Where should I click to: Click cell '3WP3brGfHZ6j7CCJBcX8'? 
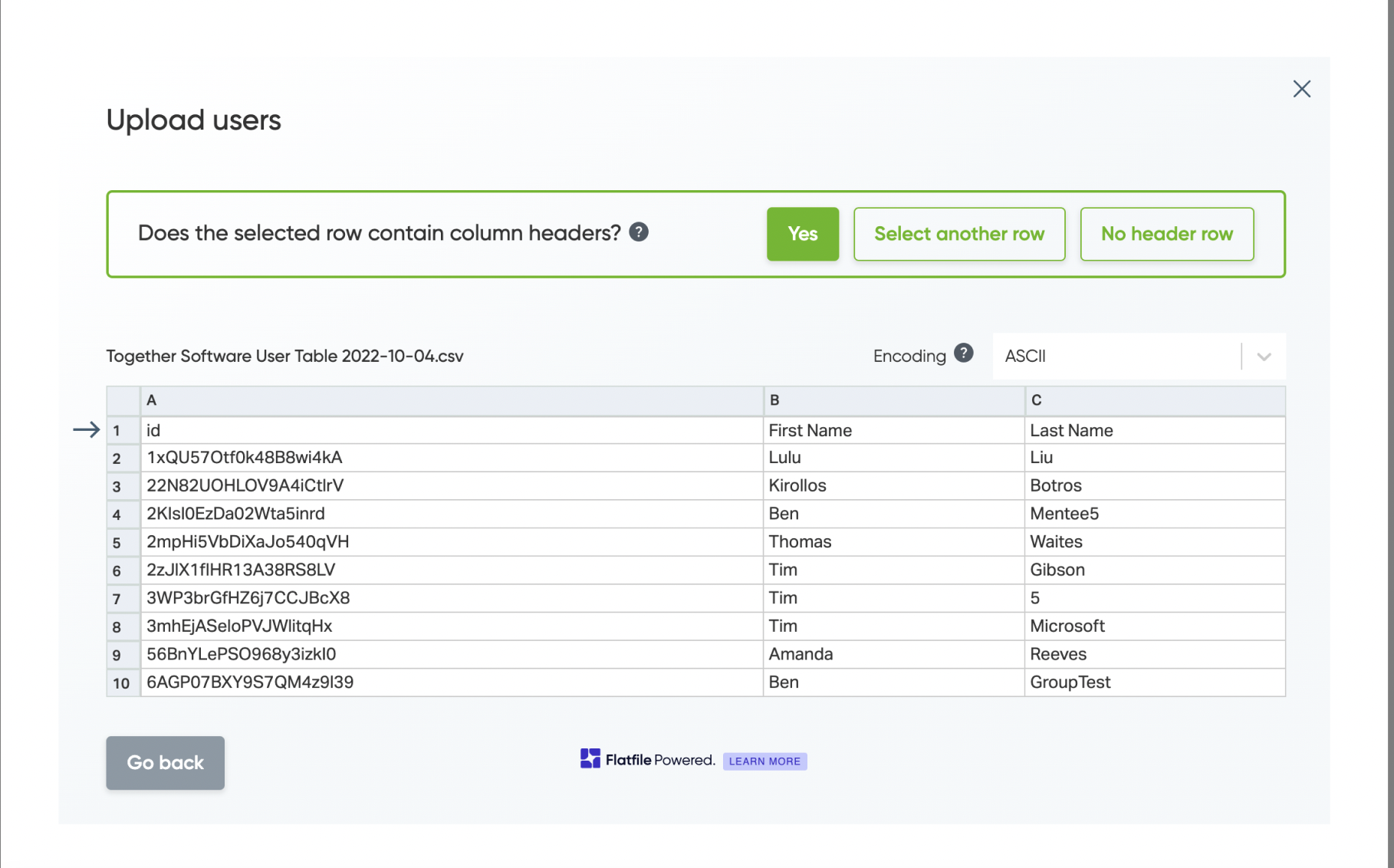tap(452, 598)
